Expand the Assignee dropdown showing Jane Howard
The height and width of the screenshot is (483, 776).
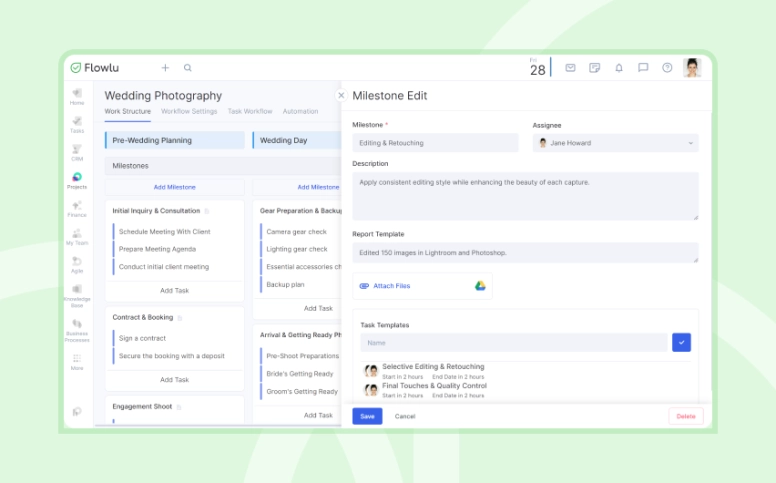coord(615,143)
